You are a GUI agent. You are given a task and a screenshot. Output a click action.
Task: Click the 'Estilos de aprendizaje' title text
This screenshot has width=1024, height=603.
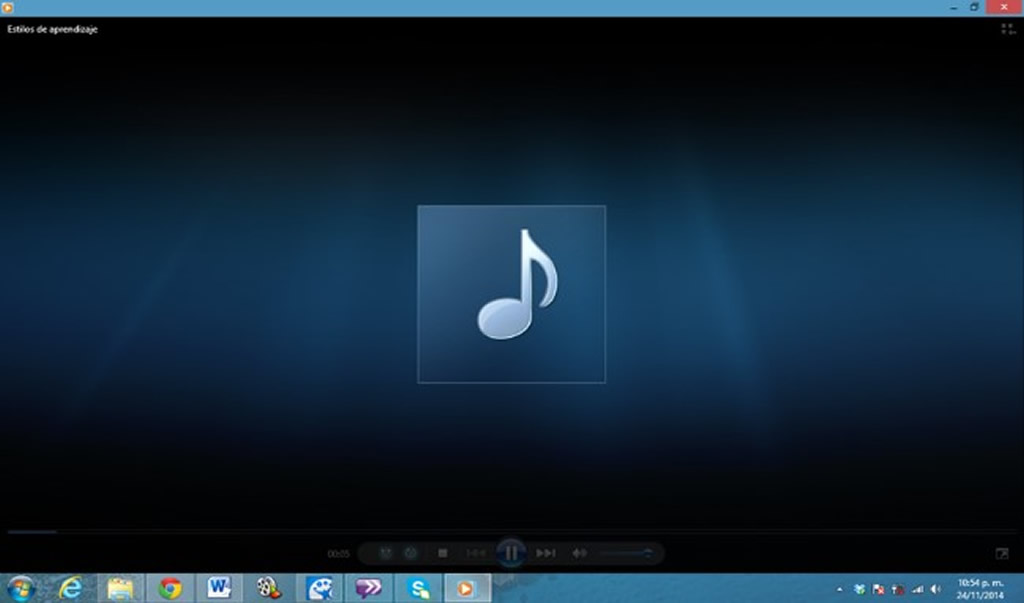coord(53,30)
